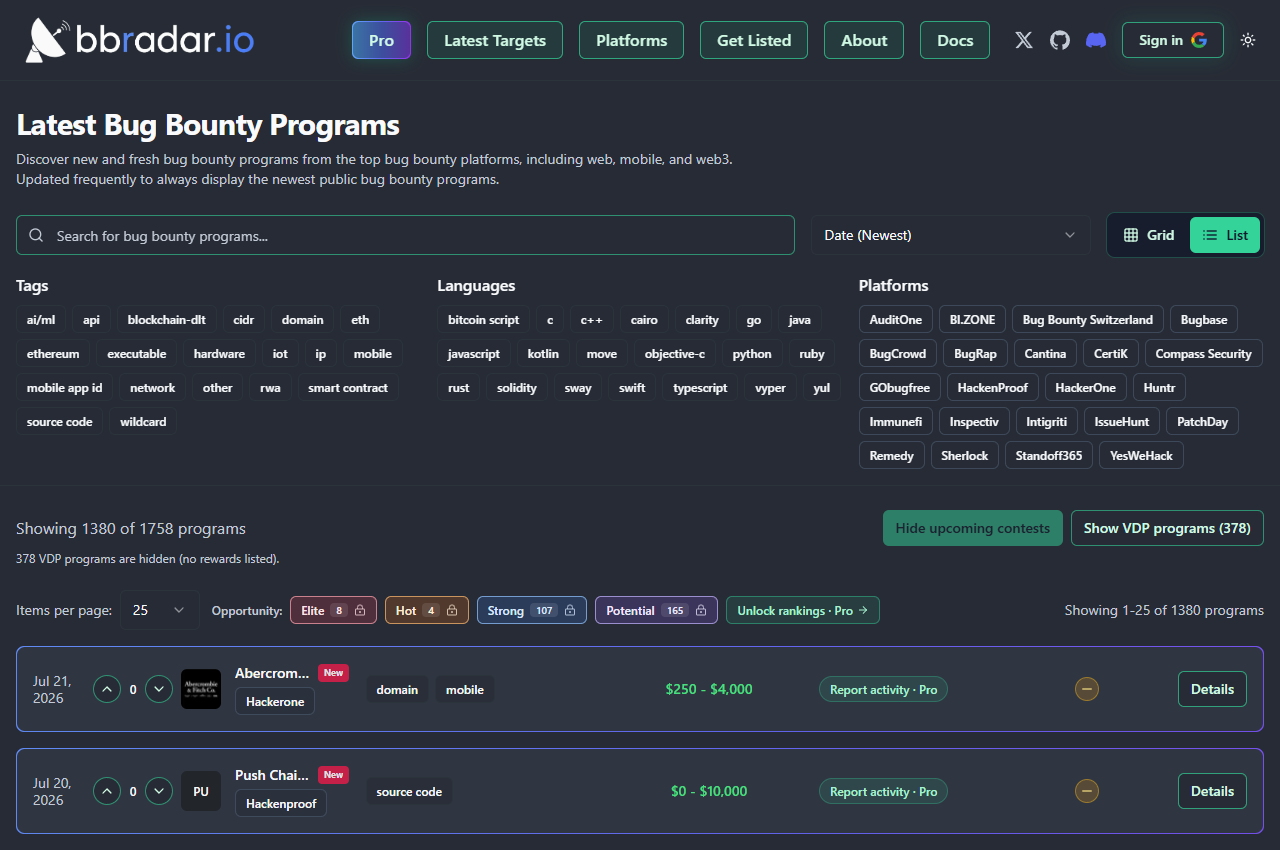The image size is (1280, 850).
Task: Toggle light/dark theme sun icon
Action: coord(1248,40)
